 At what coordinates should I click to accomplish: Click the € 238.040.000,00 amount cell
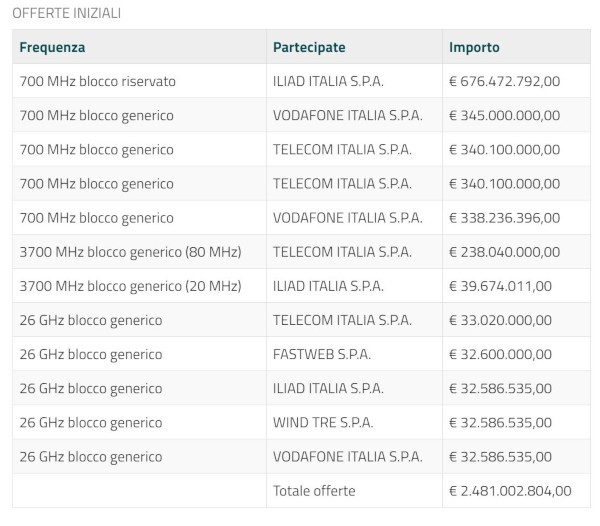point(504,252)
